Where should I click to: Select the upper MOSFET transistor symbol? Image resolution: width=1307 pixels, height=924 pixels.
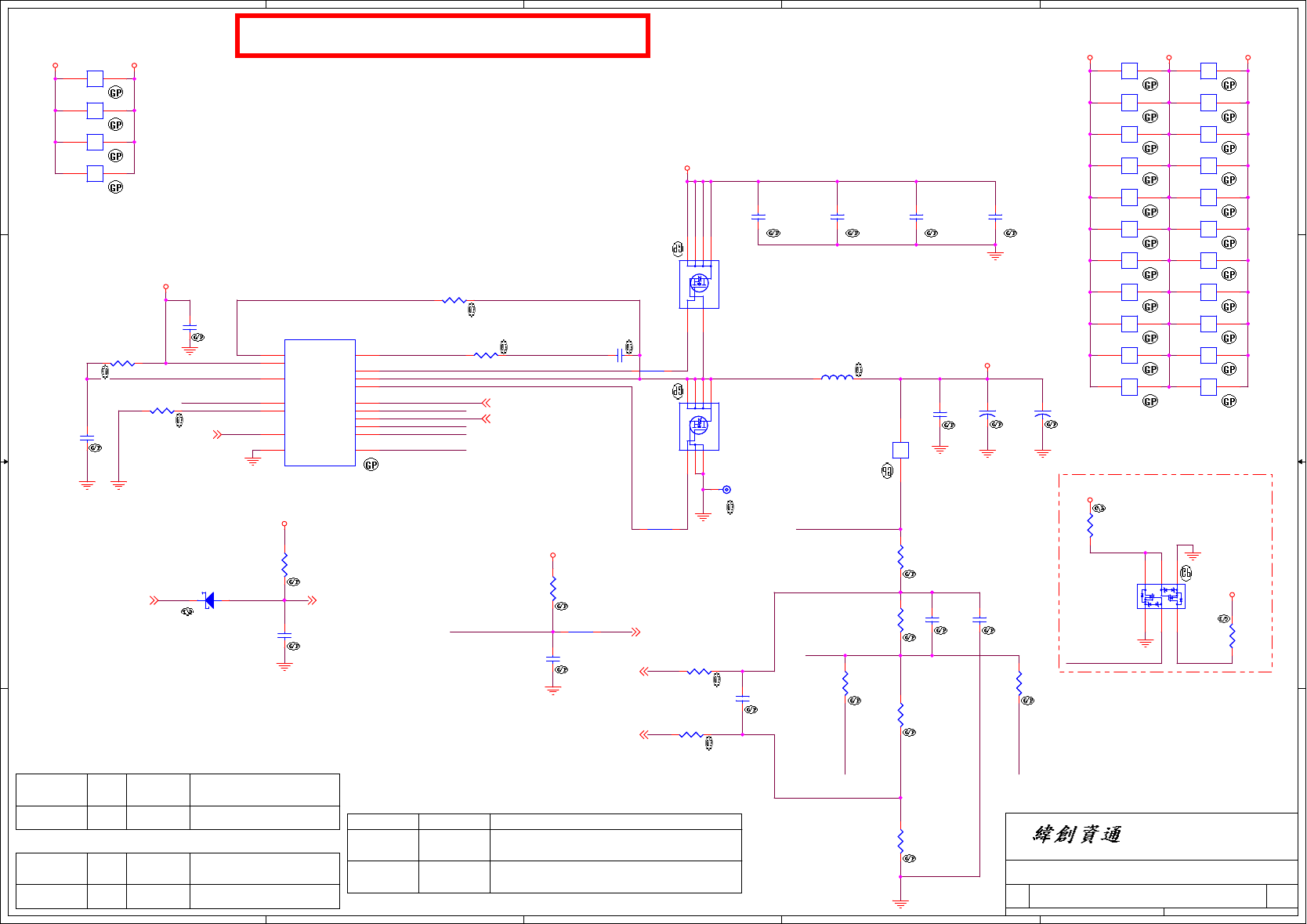(x=698, y=284)
